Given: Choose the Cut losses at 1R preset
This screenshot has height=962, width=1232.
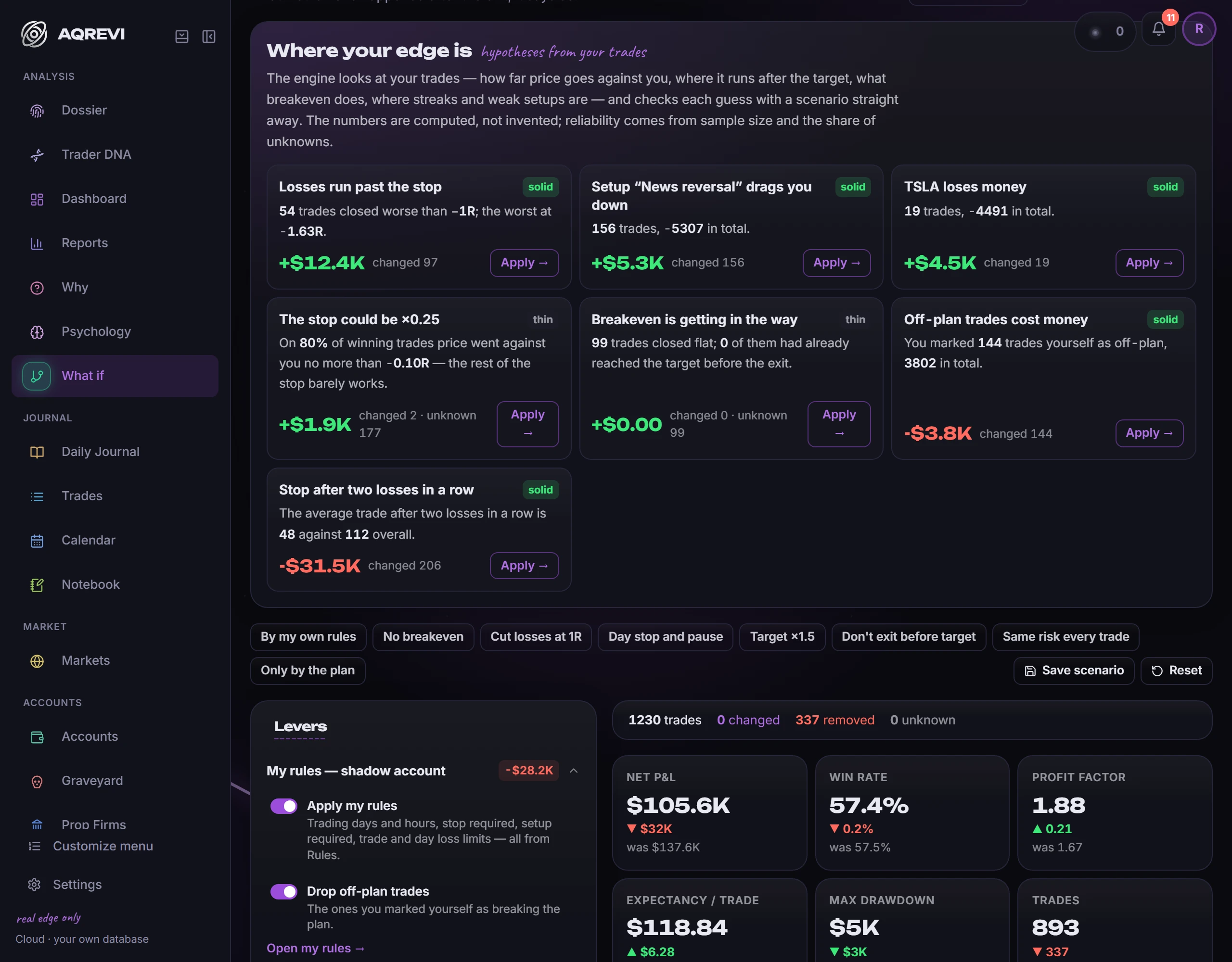Looking at the screenshot, I should pyautogui.click(x=536, y=637).
